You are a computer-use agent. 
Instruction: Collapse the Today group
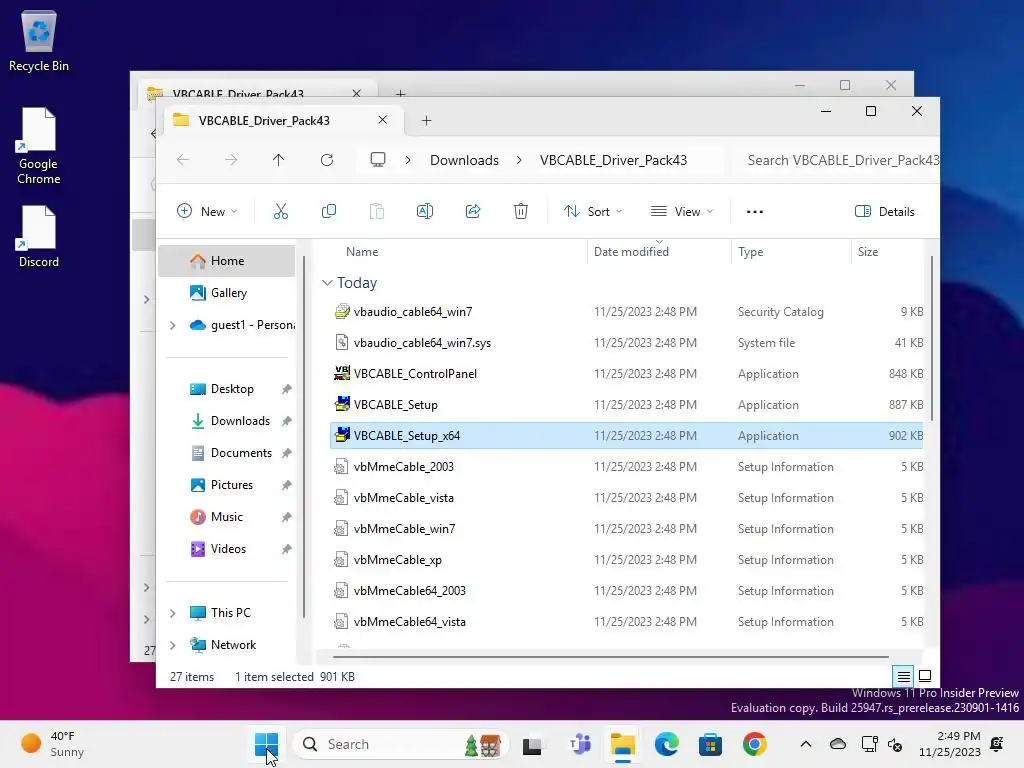click(x=327, y=283)
